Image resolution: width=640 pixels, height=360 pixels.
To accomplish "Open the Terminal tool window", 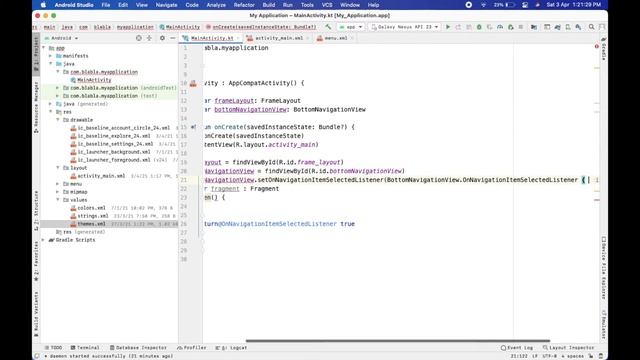I will click(85, 348).
